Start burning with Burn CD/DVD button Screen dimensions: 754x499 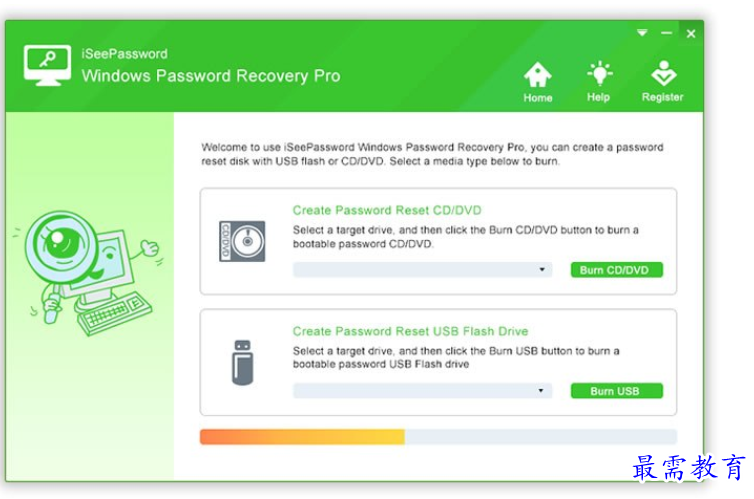point(617,270)
